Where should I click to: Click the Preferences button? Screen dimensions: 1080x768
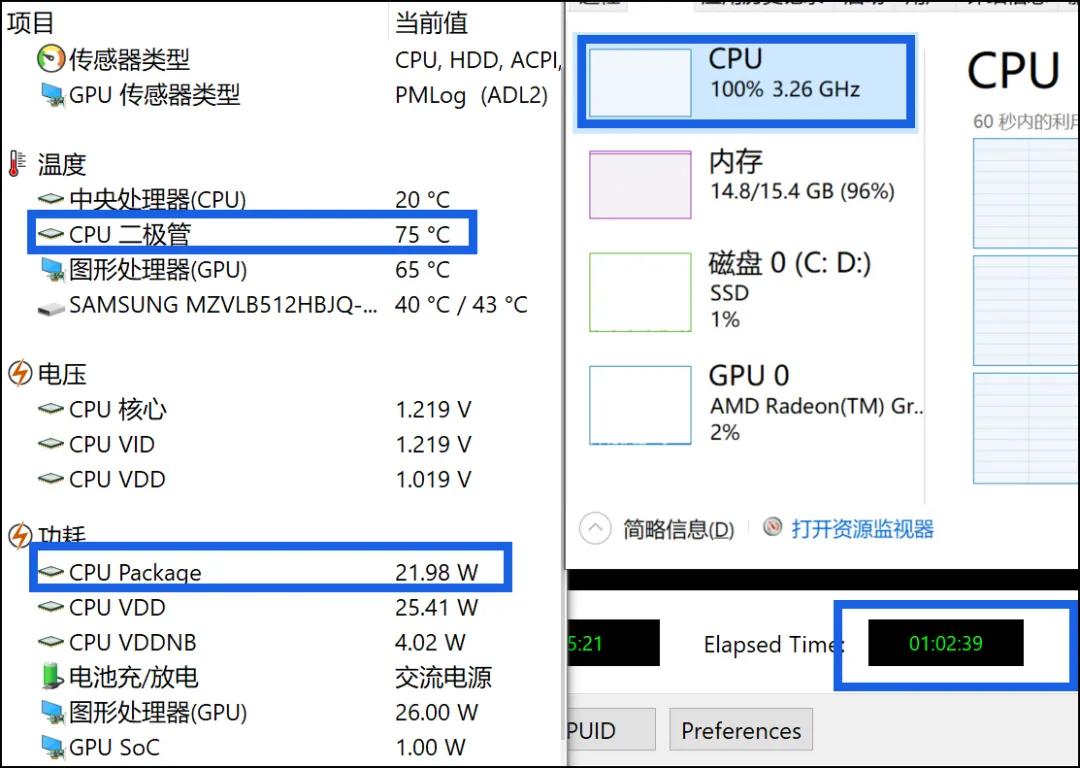coord(740,730)
